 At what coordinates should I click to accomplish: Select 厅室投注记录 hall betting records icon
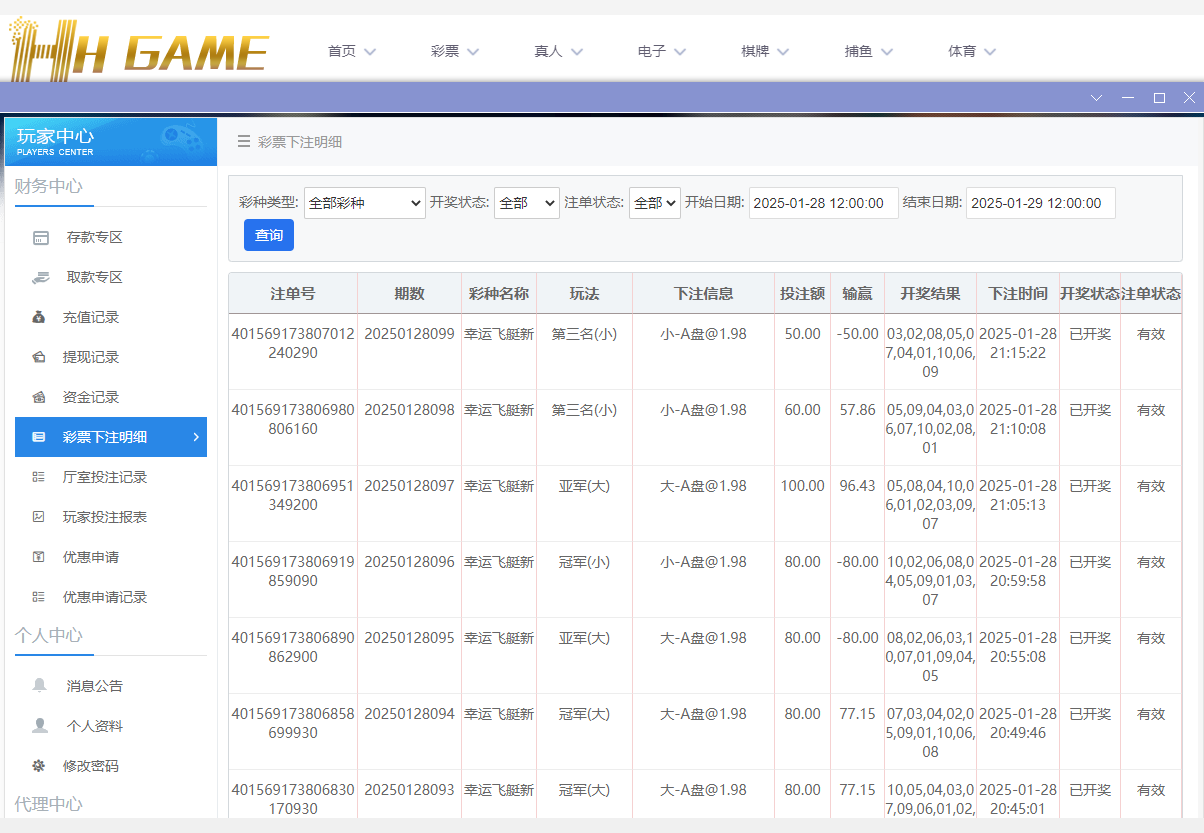click(x=37, y=477)
